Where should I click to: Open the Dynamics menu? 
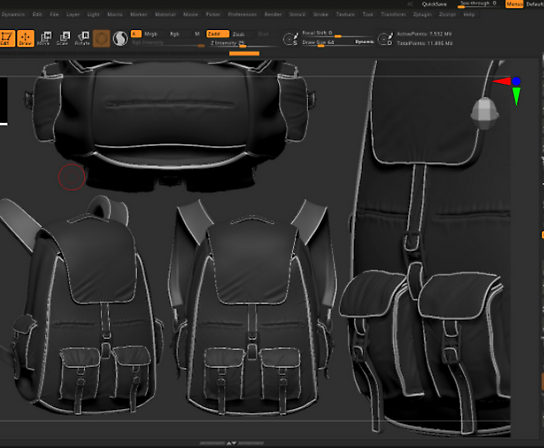13,14
